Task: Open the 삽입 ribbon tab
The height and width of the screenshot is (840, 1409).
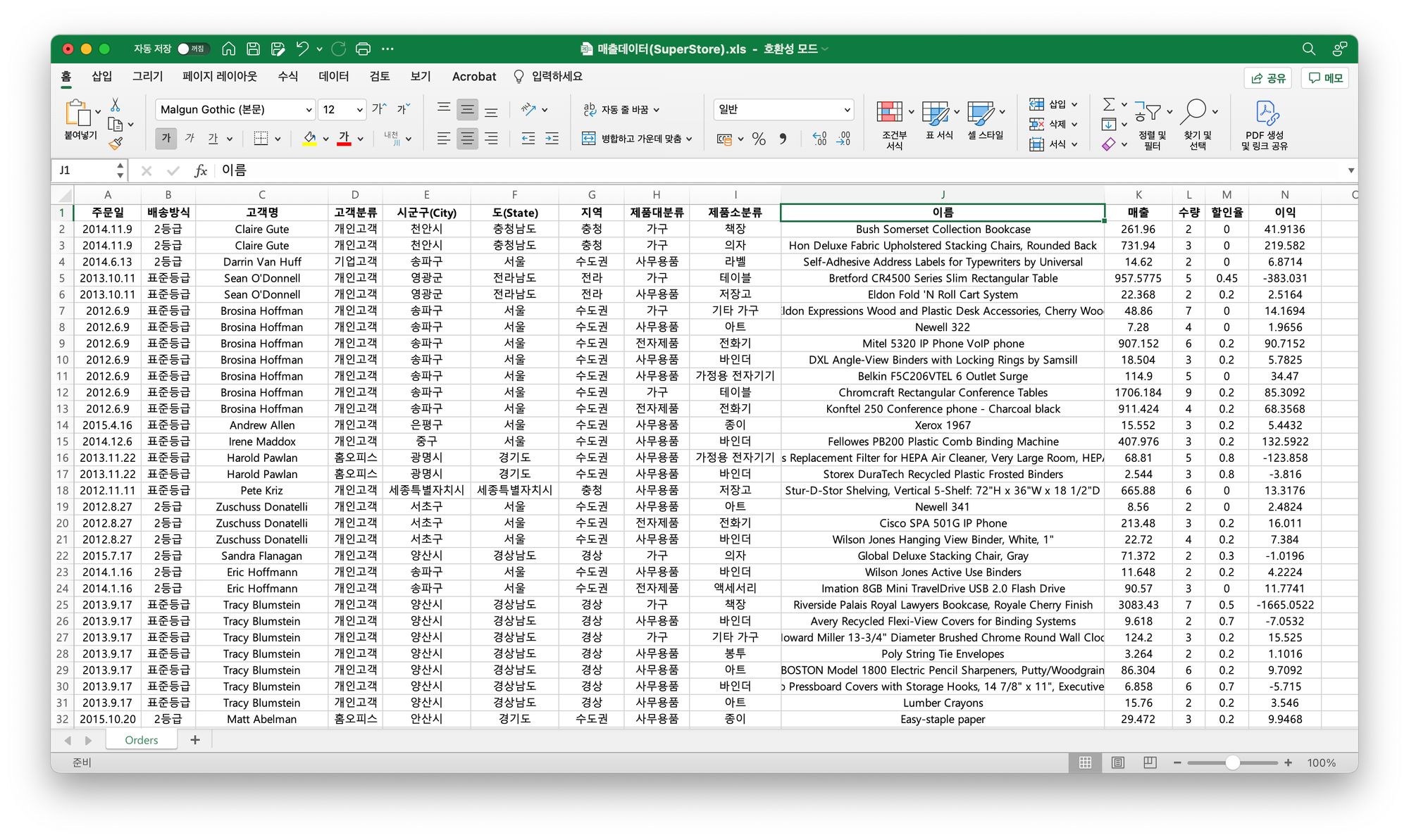Action: pos(102,76)
